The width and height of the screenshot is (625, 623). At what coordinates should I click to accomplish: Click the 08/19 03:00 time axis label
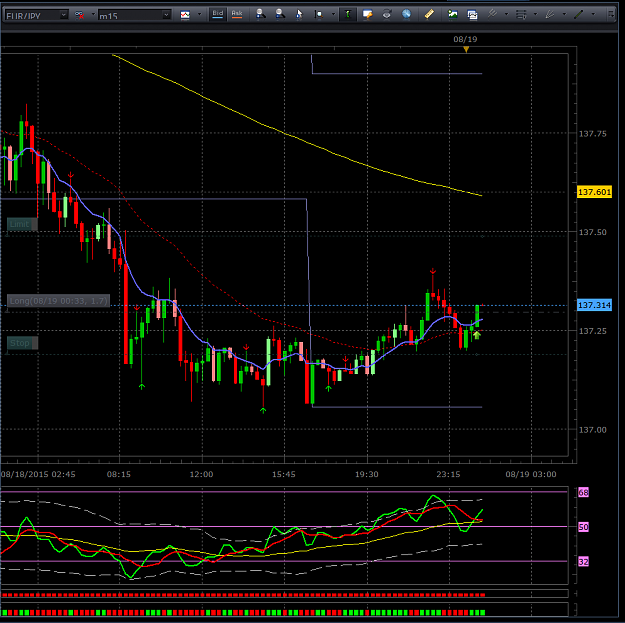pyautogui.click(x=531, y=474)
